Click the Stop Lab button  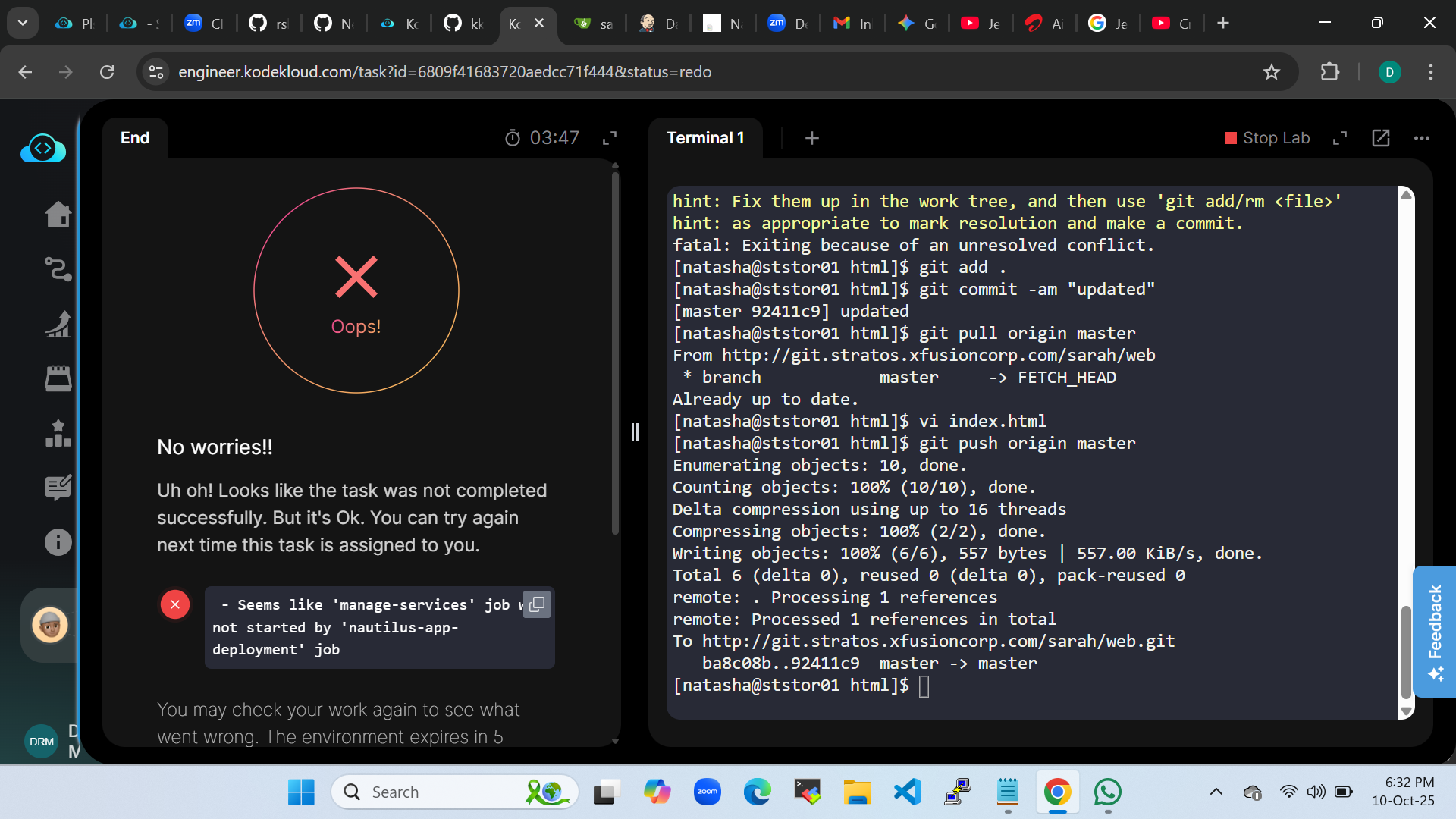tap(1267, 138)
